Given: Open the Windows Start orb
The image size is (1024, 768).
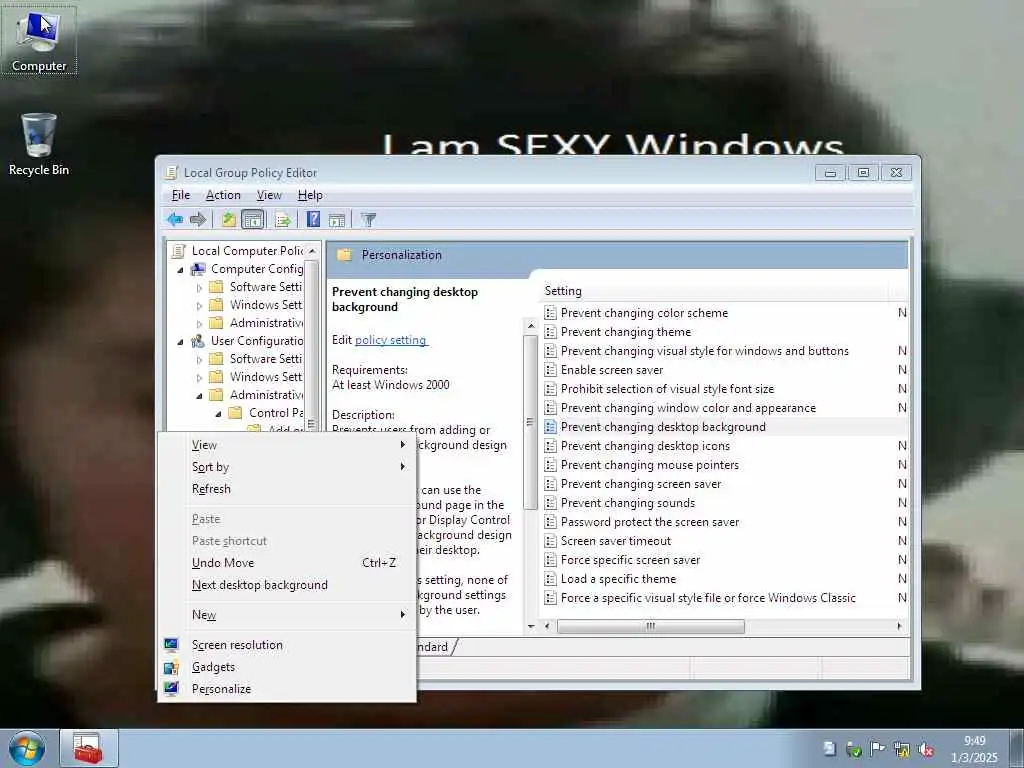Looking at the screenshot, I should (x=27, y=748).
